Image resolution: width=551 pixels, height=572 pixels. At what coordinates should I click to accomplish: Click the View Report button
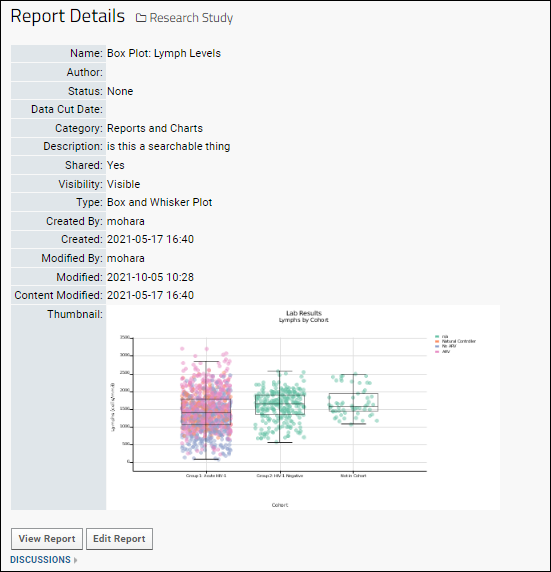[x=47, y=539]
